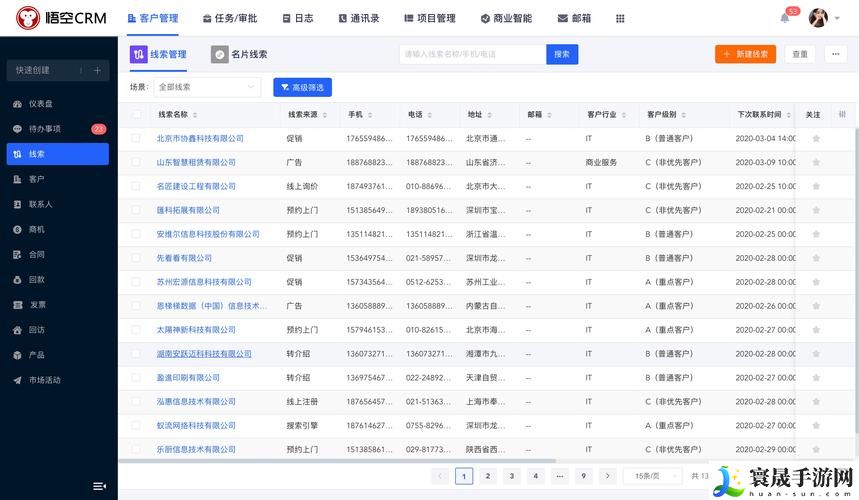
Task: Check the 名匠建设工程有限公司 row
Action: [x=136, y=186]
